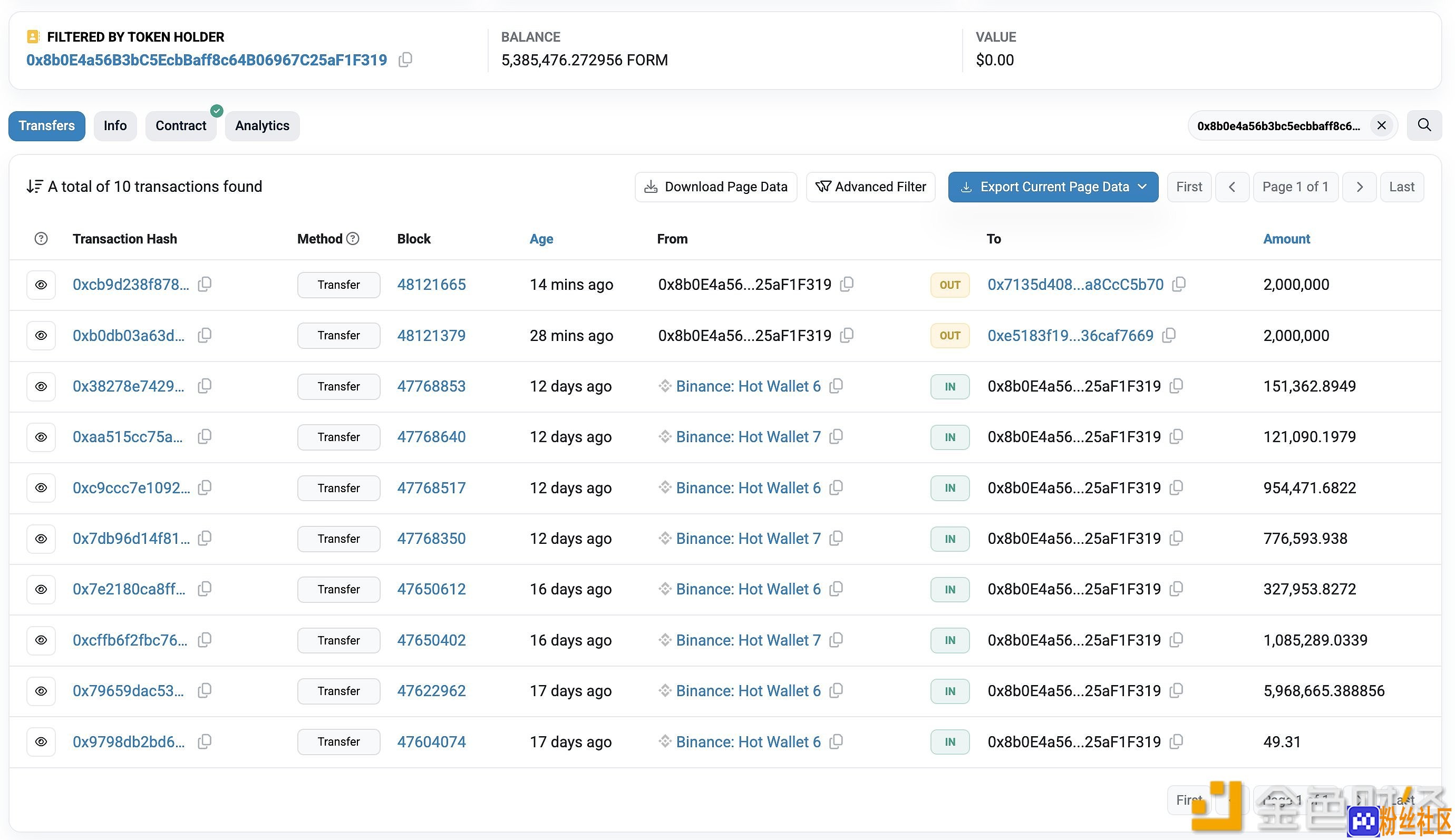This screenshot has height=840, width=1455.
Task: Click the search magnifier icon
Action: (x=1424, y=125)
